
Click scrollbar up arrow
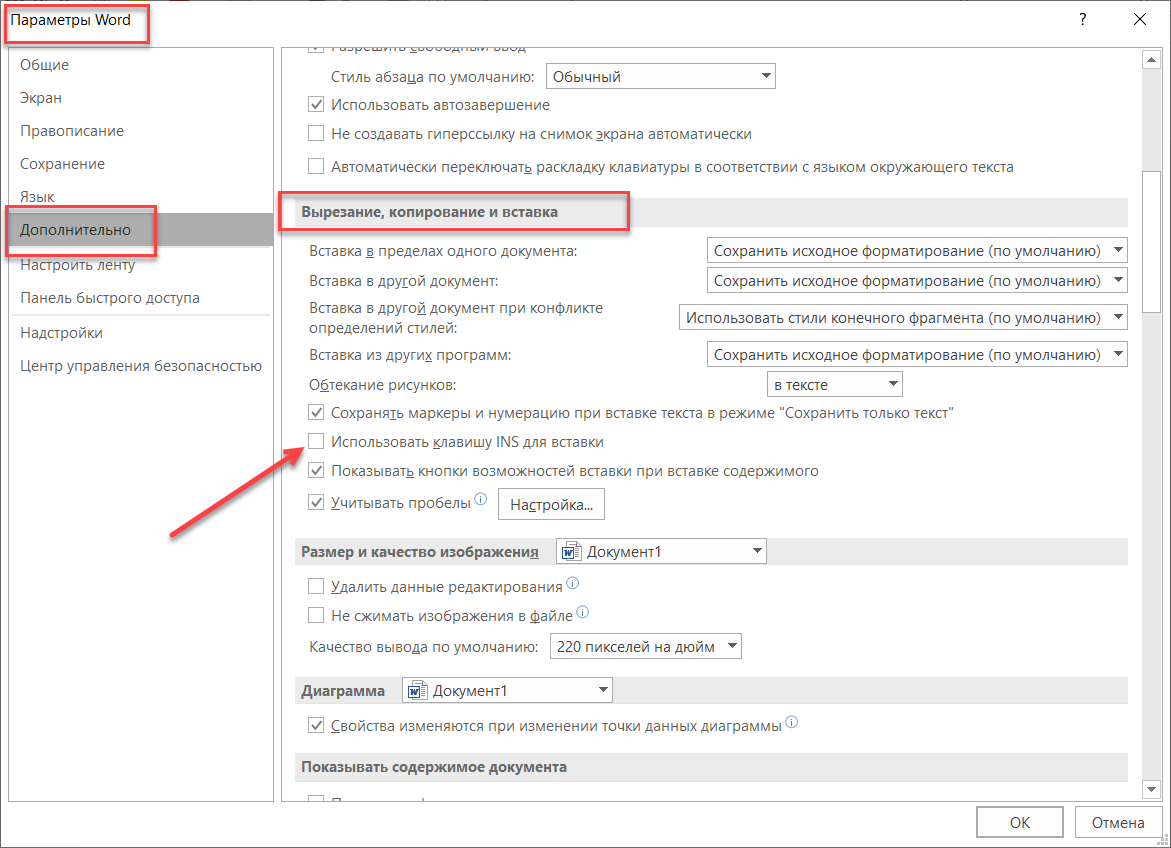pyautogui.click(x=1151, y=59)
